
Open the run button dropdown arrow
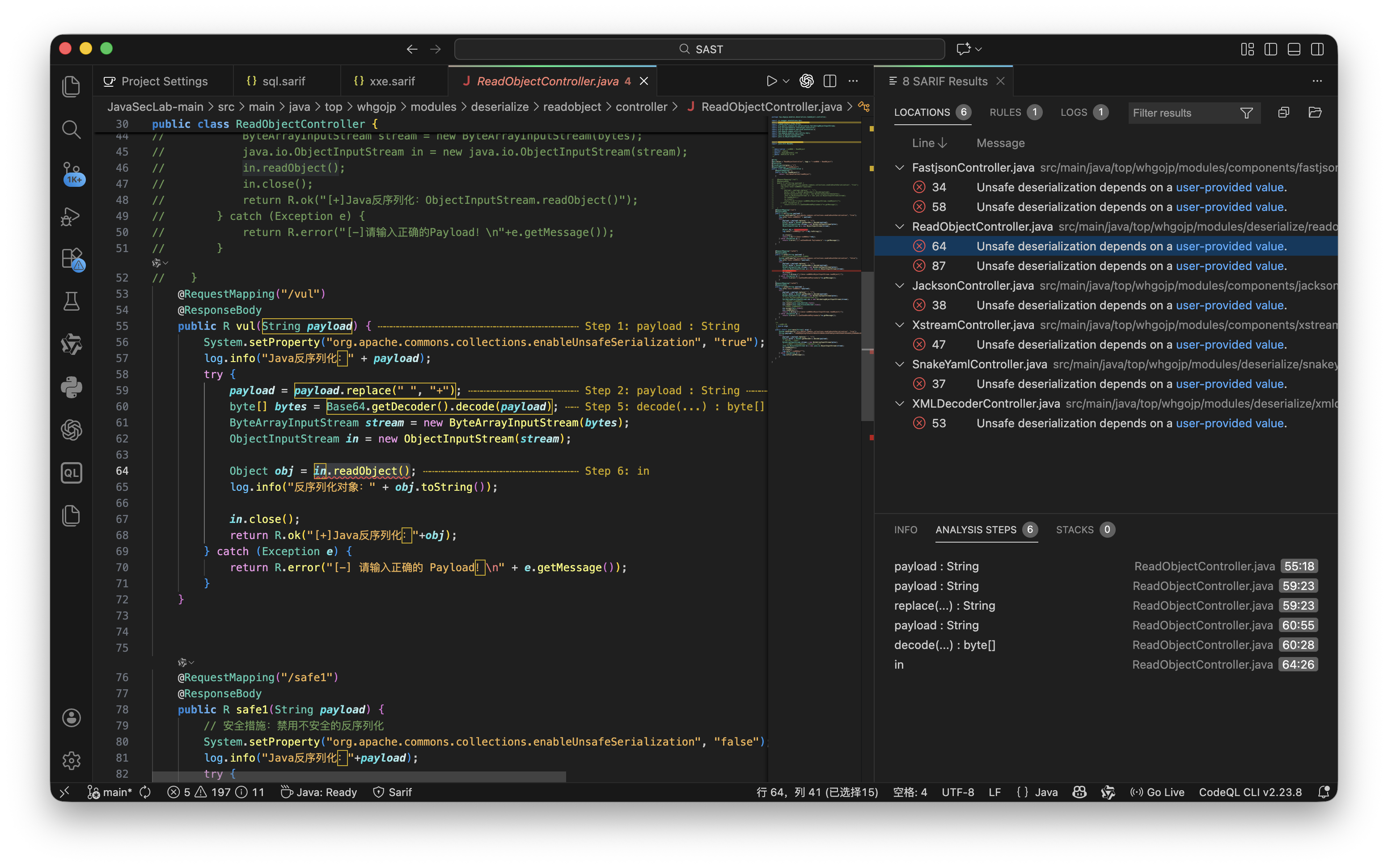point(786,81)
